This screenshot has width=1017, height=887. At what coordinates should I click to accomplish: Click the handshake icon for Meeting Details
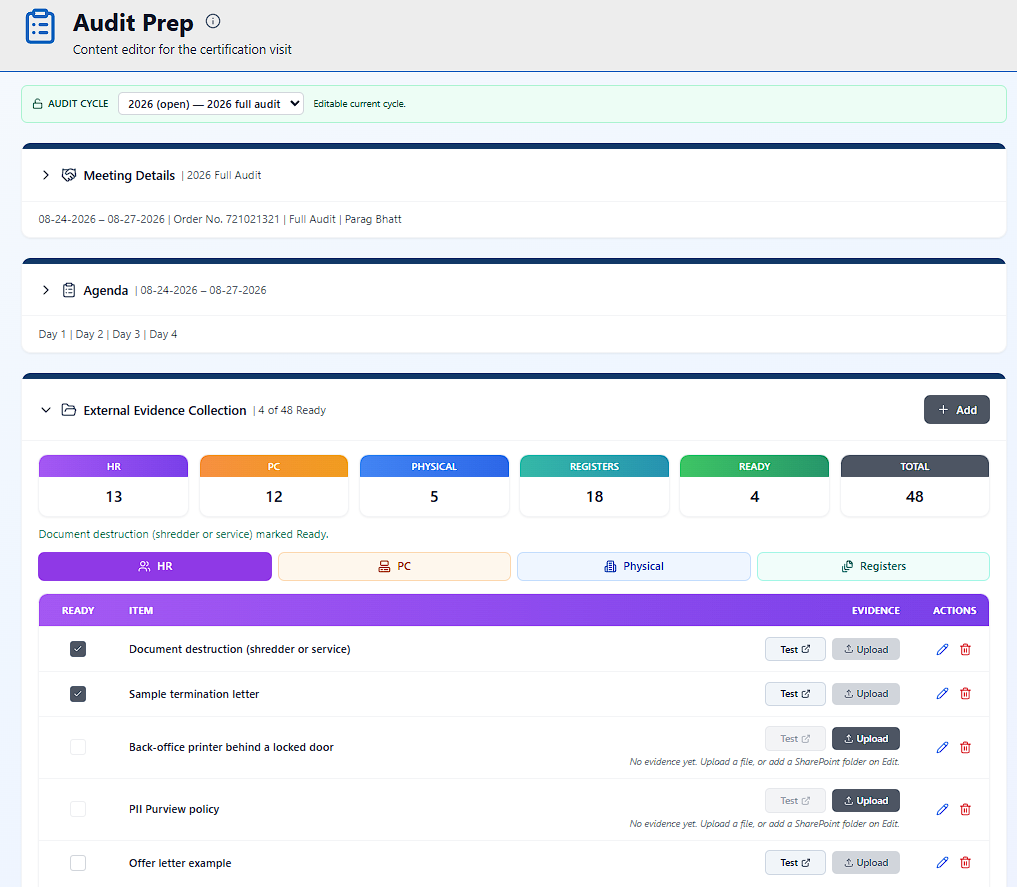(69, 175)
